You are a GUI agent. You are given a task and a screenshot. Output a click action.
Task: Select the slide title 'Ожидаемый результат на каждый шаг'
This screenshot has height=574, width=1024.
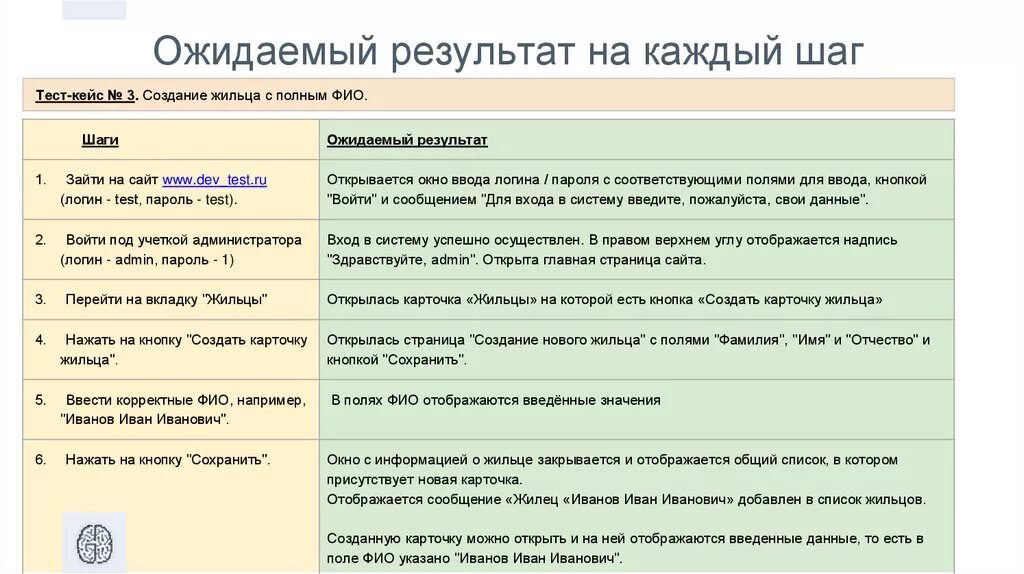[x=508, y=51]
